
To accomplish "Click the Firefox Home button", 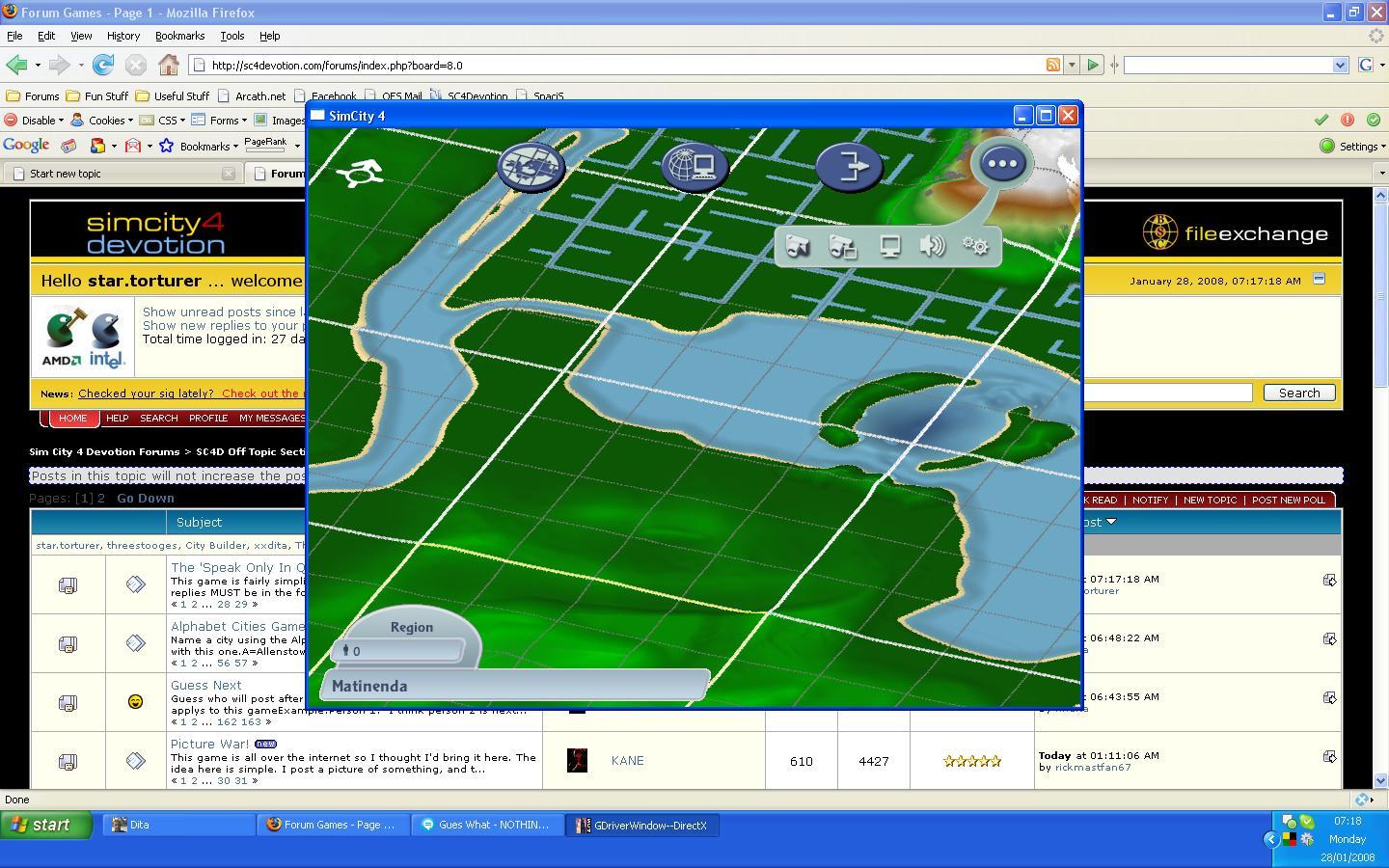I will 169,65.
